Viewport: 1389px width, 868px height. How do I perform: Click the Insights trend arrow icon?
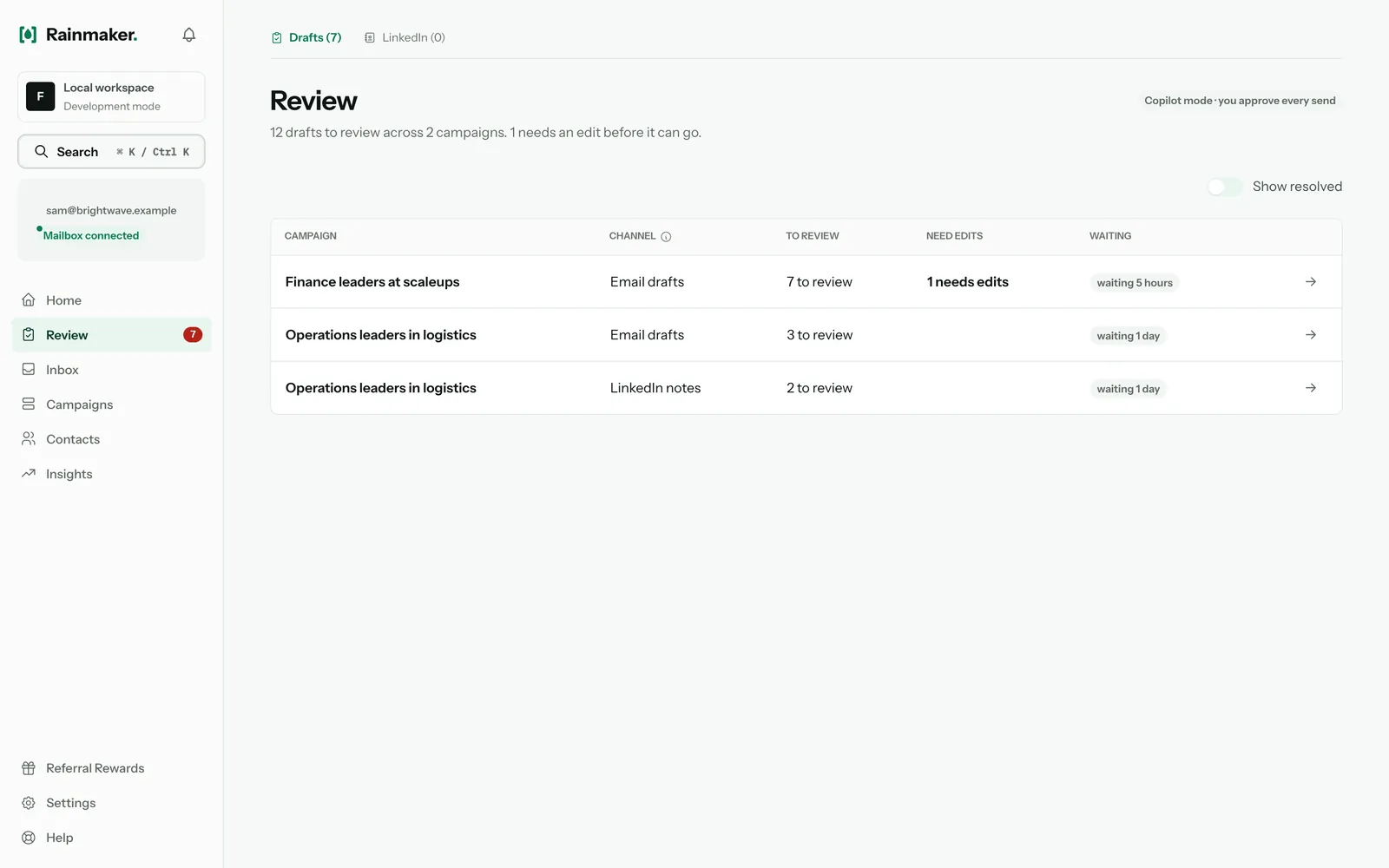(29, 474)
